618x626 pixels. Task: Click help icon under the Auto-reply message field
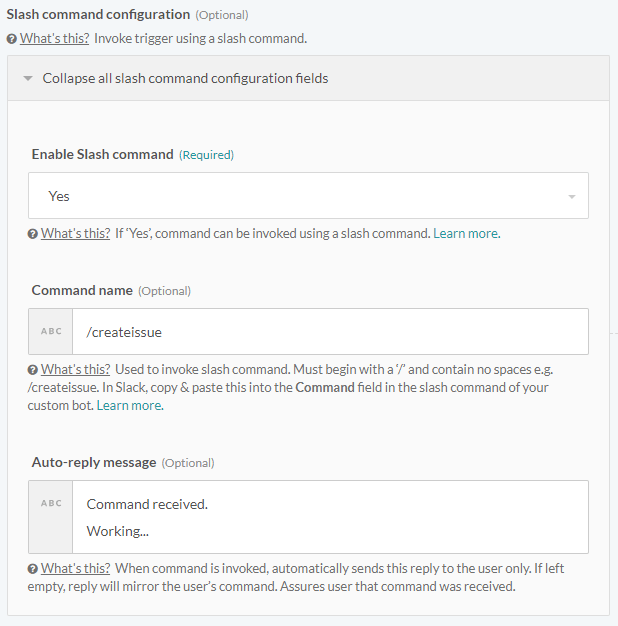[x=34, y=569]
